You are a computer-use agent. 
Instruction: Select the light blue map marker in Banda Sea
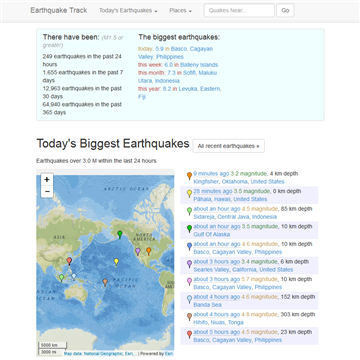pyautogui.click(x=74, y=277)
